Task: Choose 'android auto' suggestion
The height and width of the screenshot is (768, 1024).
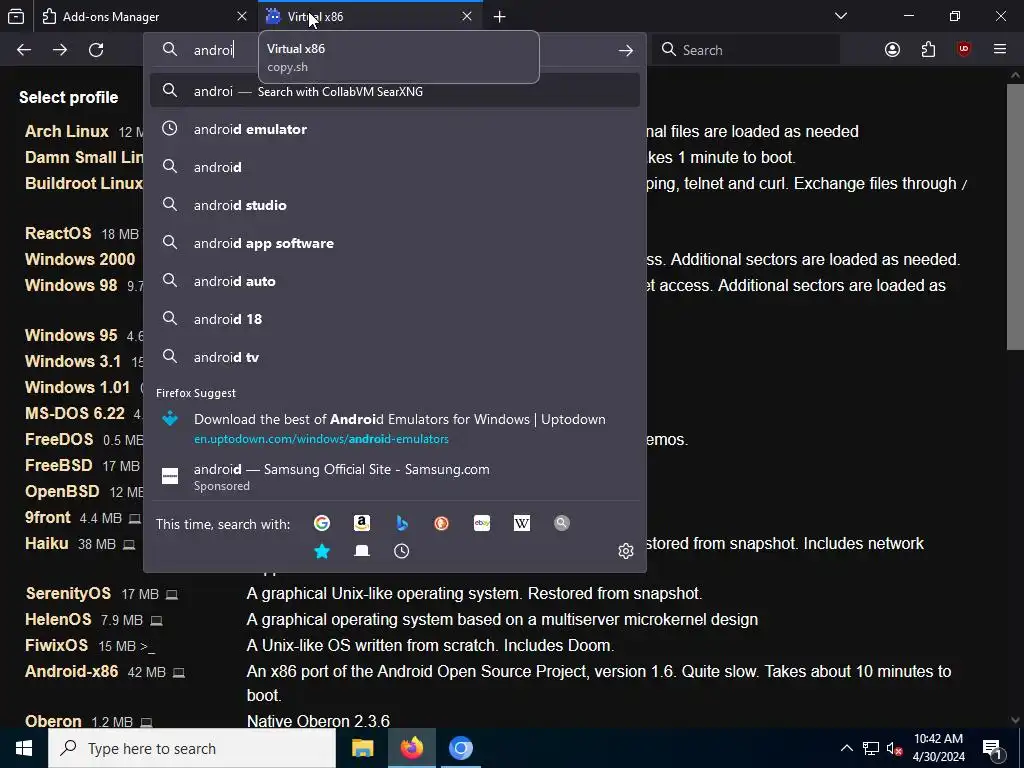Action: pyautogui.click(x=395, y=281)
